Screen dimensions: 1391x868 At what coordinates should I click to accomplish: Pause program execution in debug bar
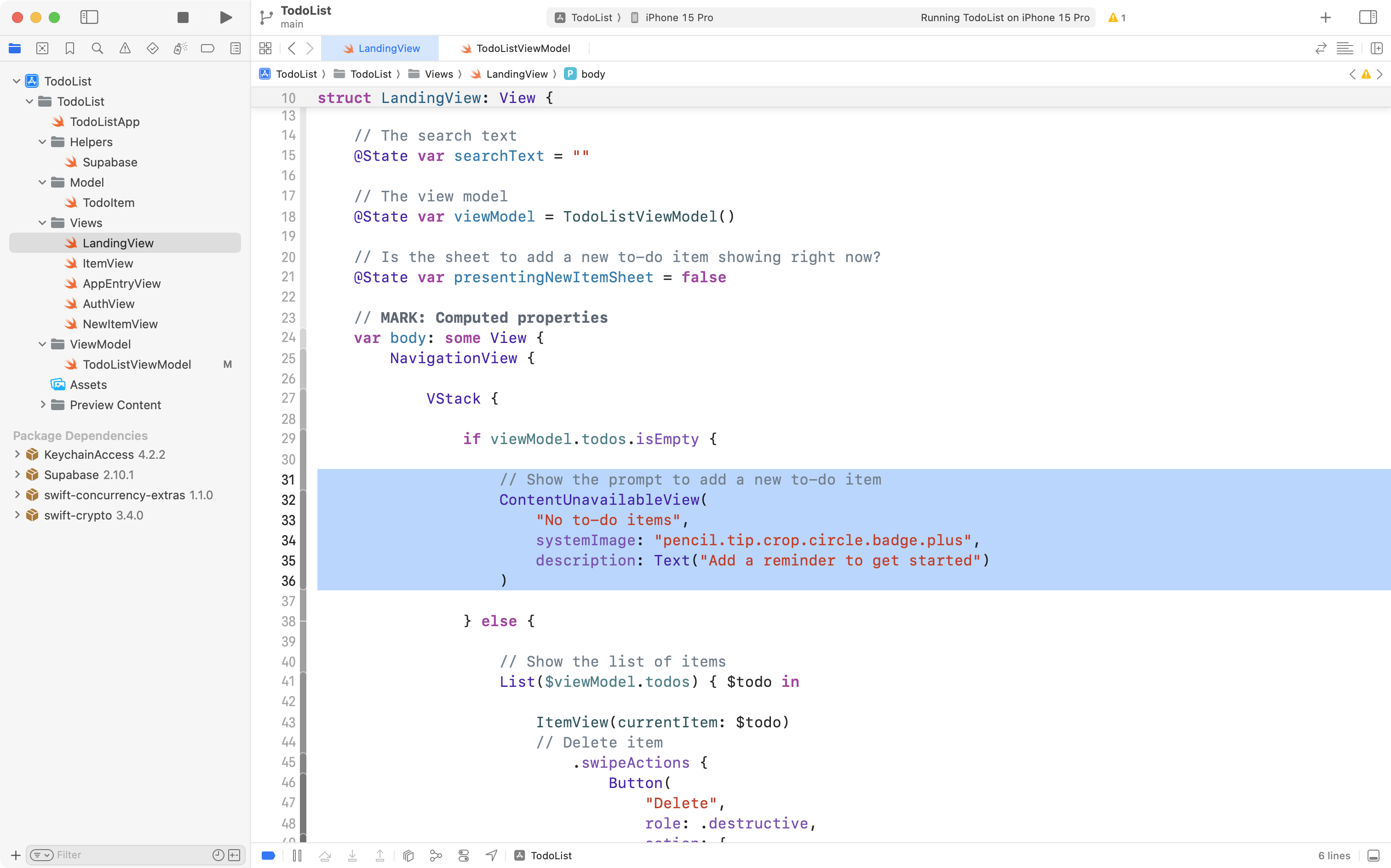pos(297,856)
